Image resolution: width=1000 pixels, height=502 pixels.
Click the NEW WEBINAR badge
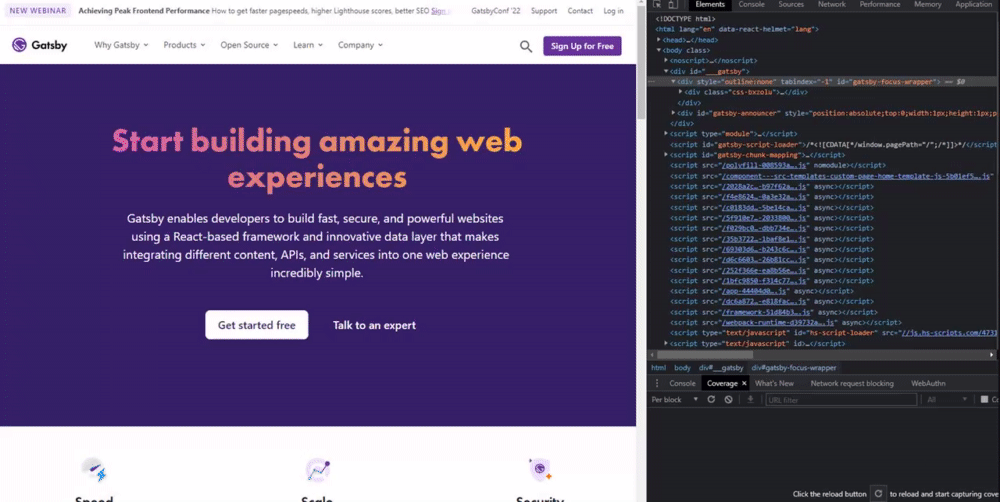tap(38, 11)
